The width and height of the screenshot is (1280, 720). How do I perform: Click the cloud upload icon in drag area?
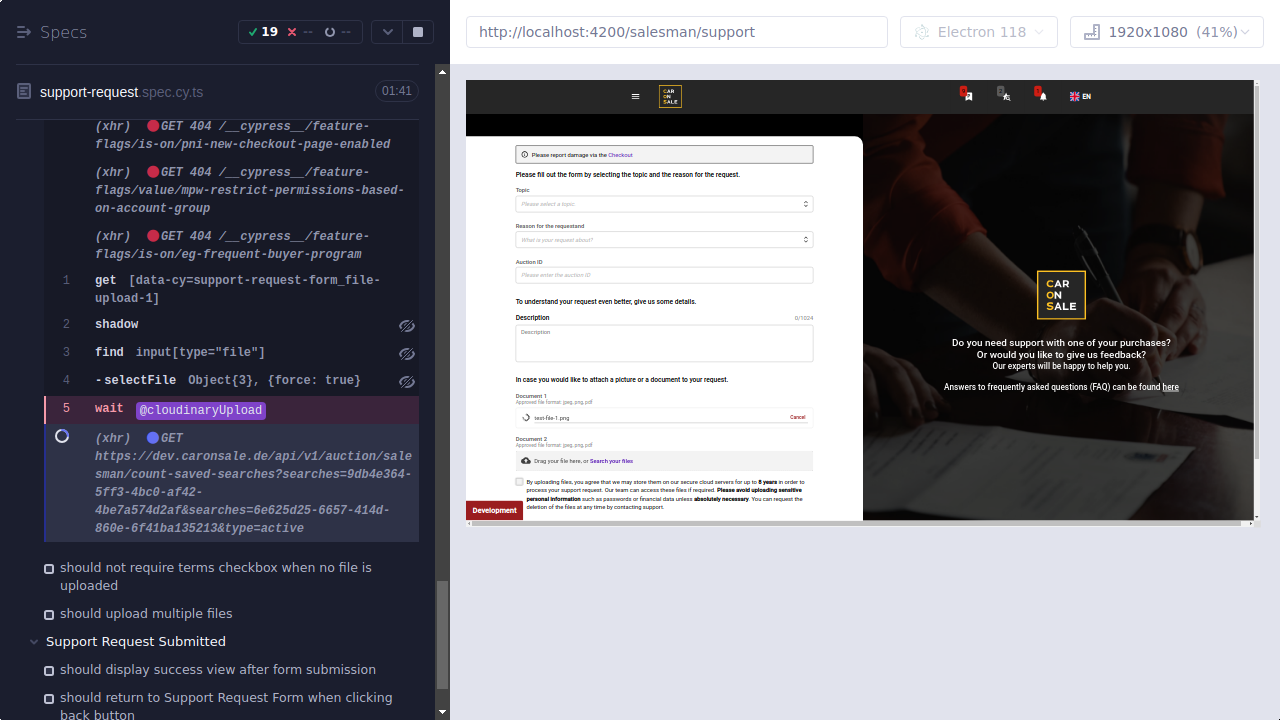[525, 461]
